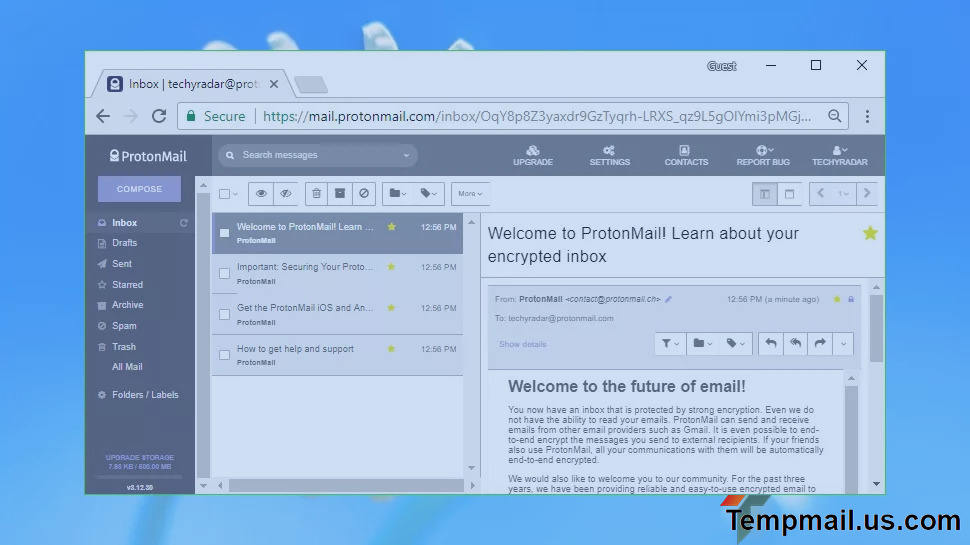Screen dimensions: 970x545
Task: Mark message as spam using toolbar icon
Action: (x=364, y=194)
